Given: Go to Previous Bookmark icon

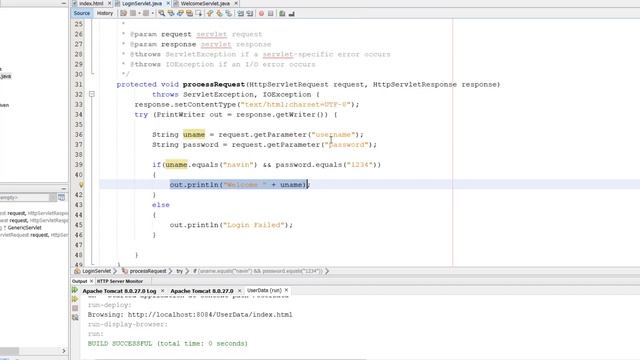Looking at the screenshot, I should [210, 13].
